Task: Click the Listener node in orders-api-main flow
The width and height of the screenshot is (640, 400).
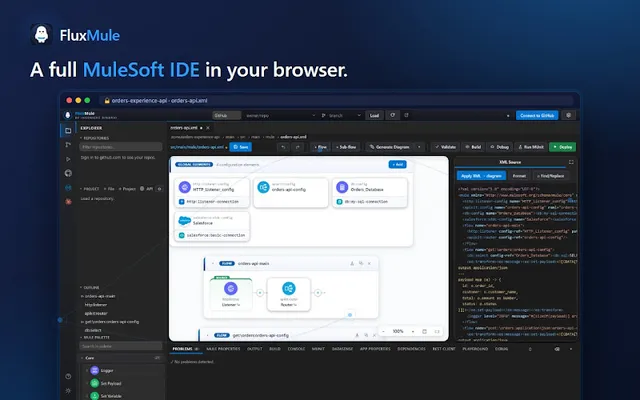Action: pos(231,294)
